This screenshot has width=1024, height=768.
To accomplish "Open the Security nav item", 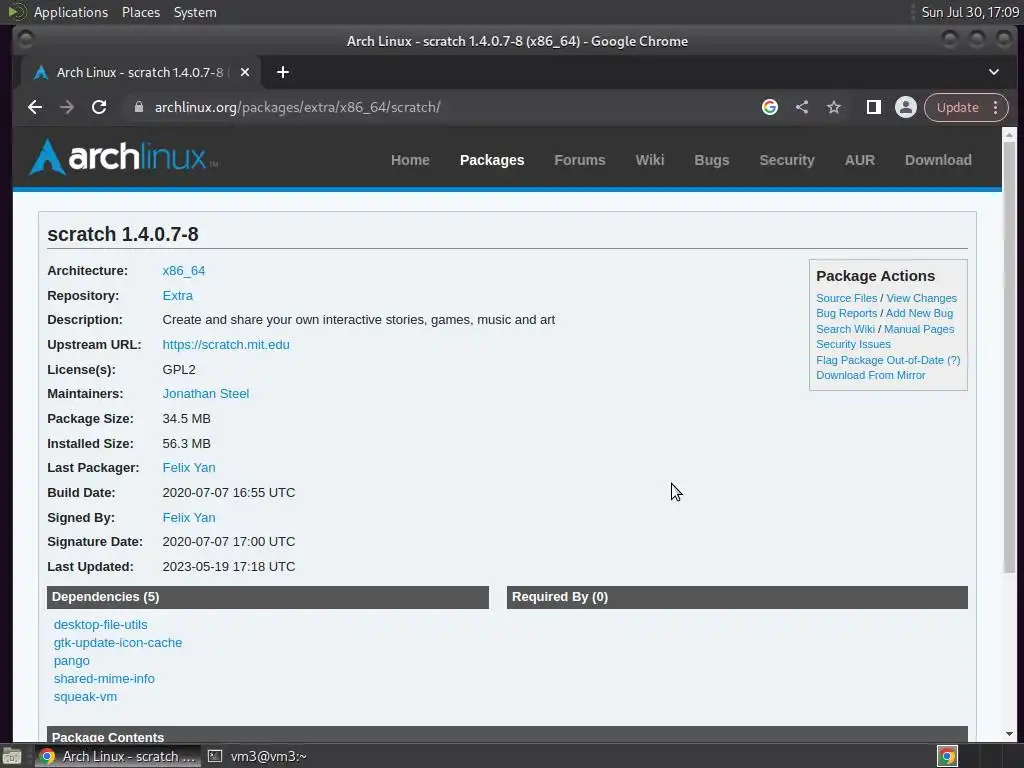I will (787, 160).
